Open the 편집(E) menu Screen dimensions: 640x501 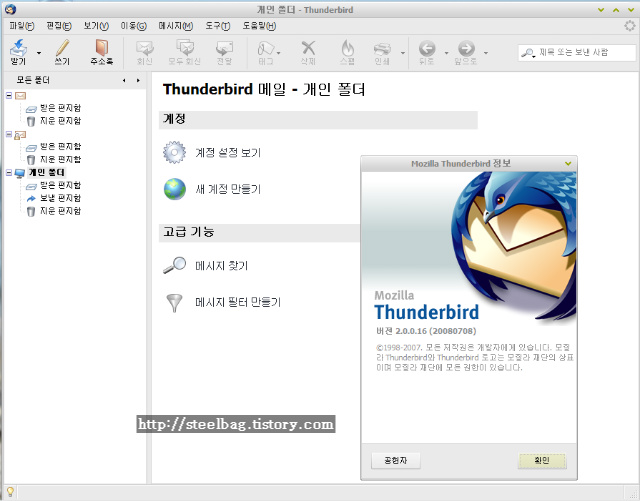(x=59, y=26)
